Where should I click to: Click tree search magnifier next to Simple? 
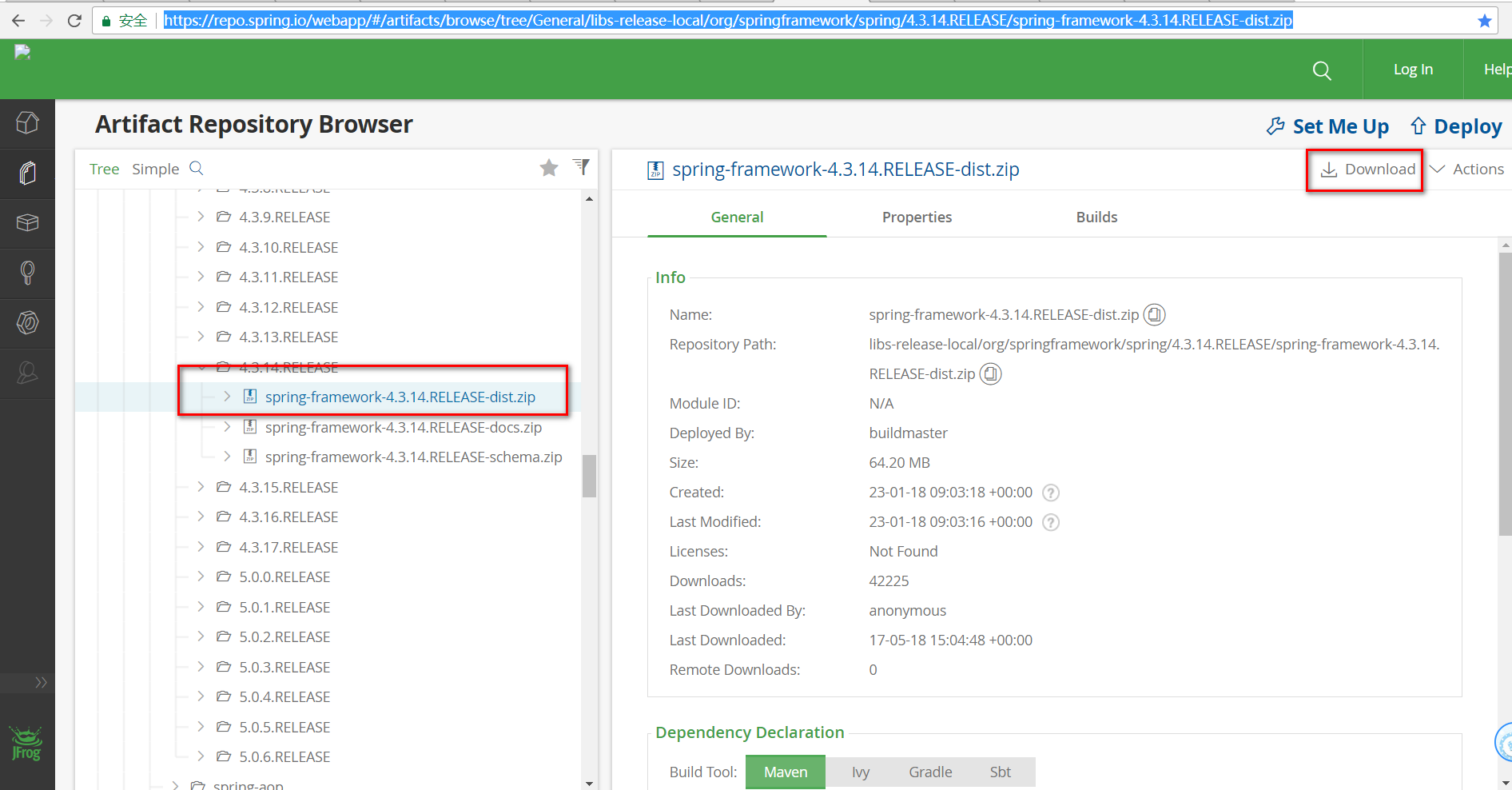tap(197, 169)
